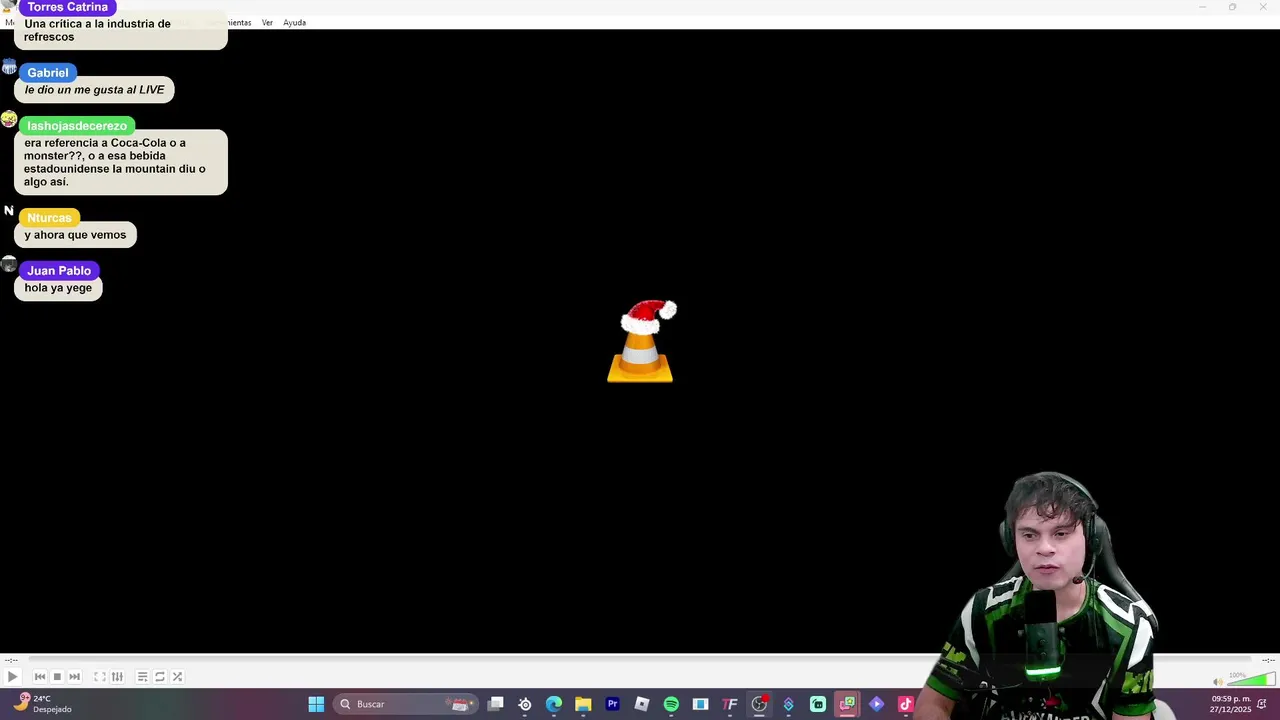Open the blue diamond app in the taskbar
This screenshot has width=1280, height=720.
tap(788, 704)
